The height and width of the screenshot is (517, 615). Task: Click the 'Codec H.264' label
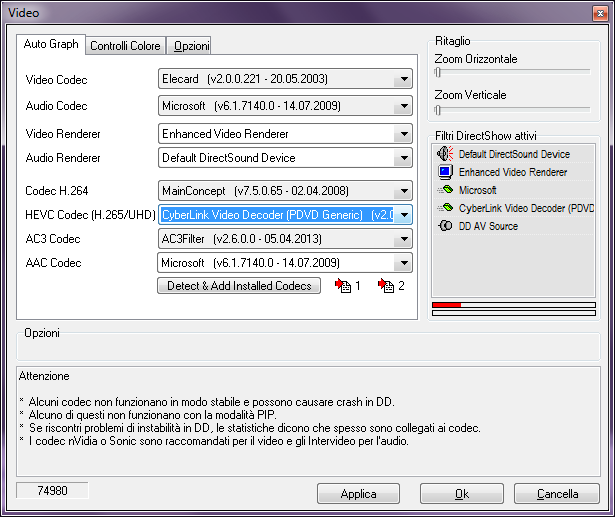(57, 191)
